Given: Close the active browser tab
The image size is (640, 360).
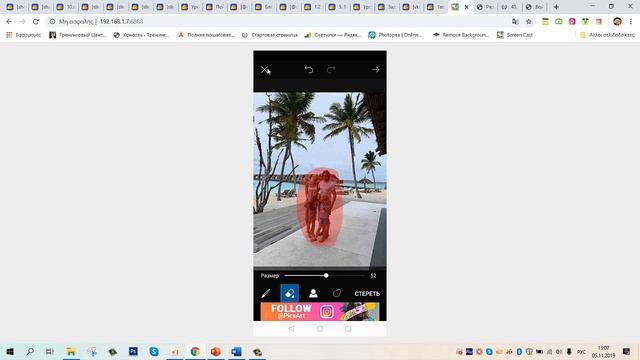Looking at the screenshot, I should (x=467, y=7).
